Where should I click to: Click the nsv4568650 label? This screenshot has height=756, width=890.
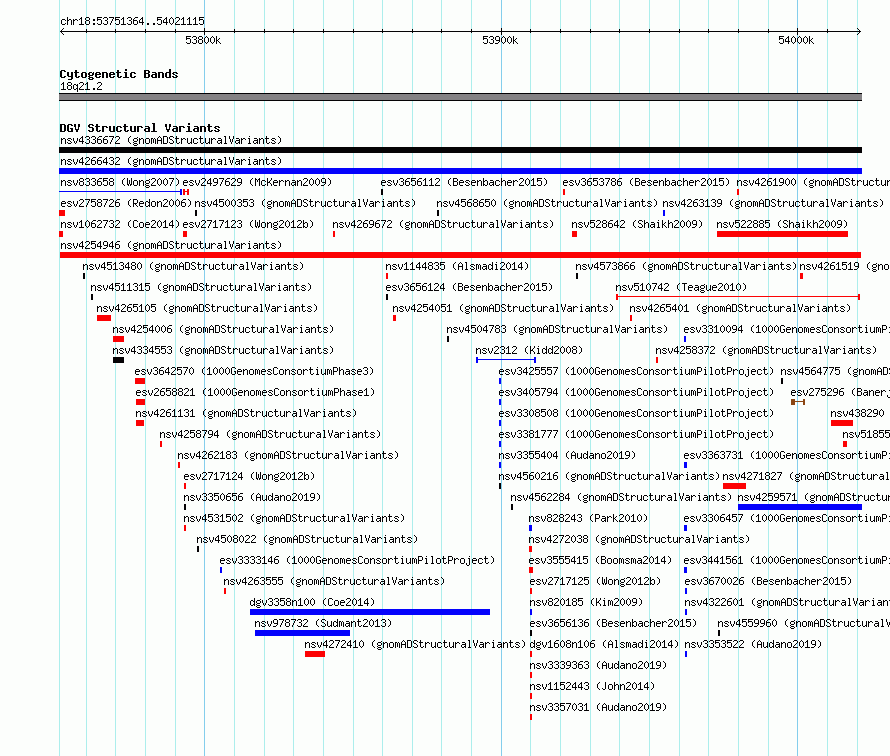[x=547, y=203]
